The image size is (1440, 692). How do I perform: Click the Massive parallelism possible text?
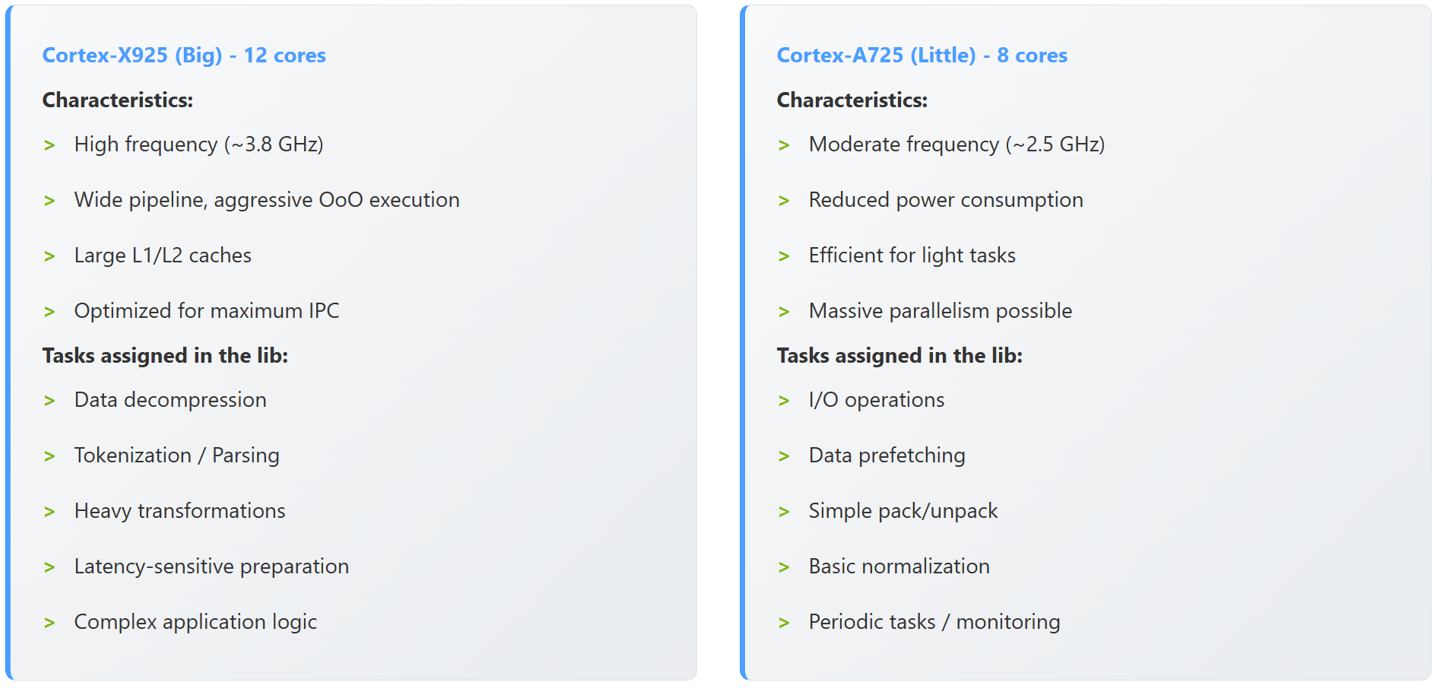[940, 311]
